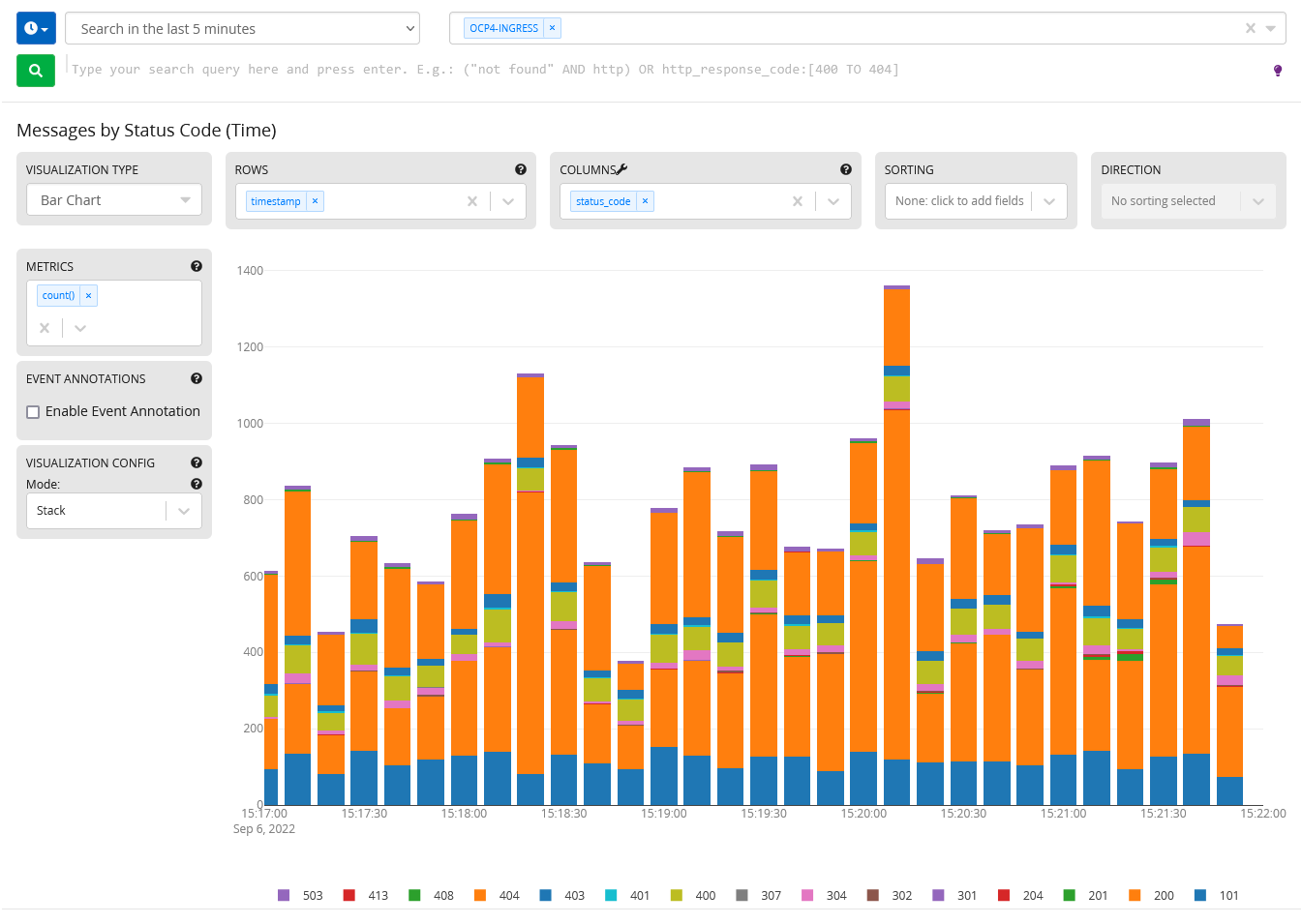The image size is (1302, 924).
Task: Open the Sorting fields dropdown
Action: (x=975, y=201)
